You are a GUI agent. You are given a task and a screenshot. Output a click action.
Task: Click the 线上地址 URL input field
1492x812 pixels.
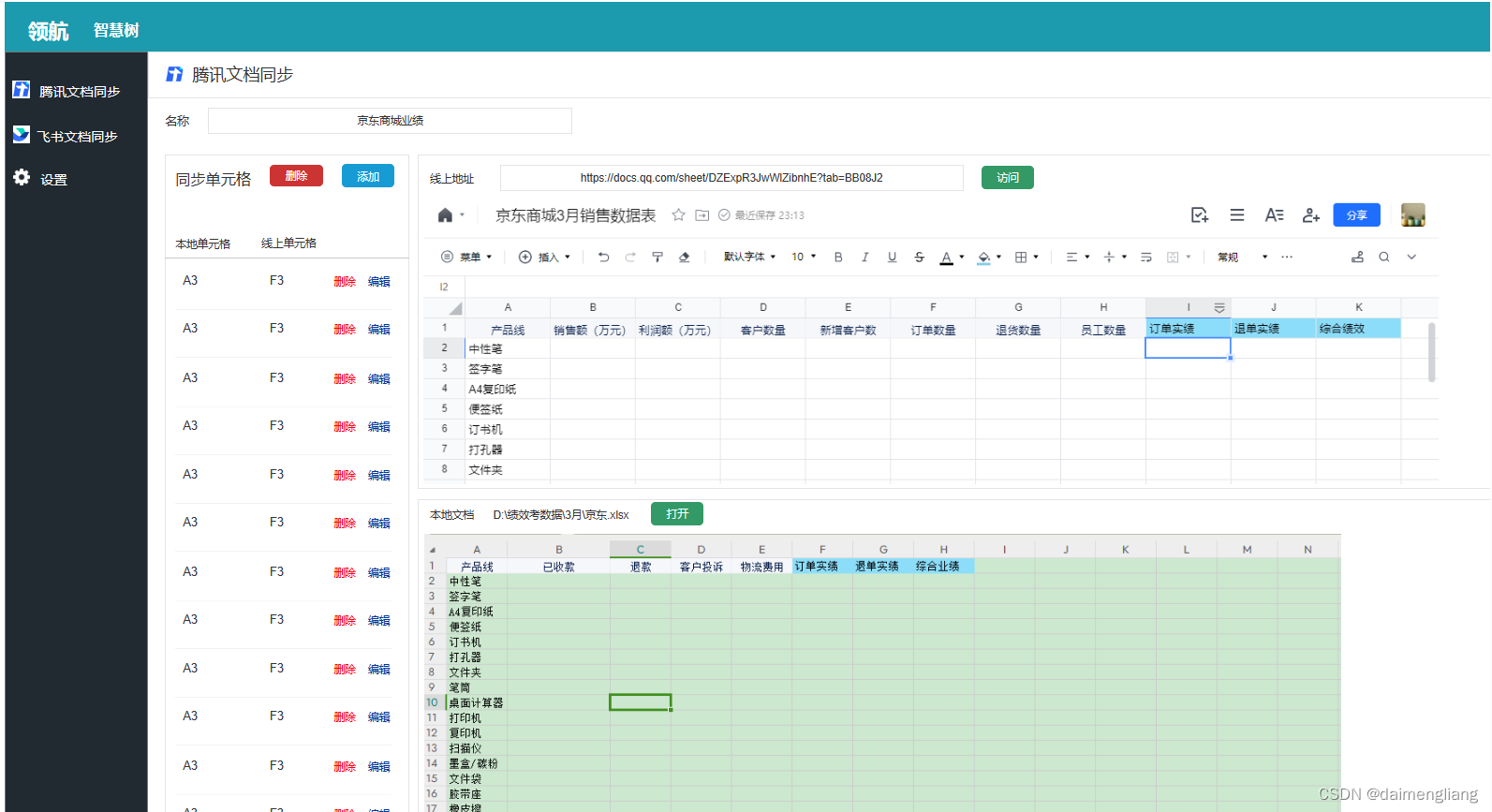point(731,178)
